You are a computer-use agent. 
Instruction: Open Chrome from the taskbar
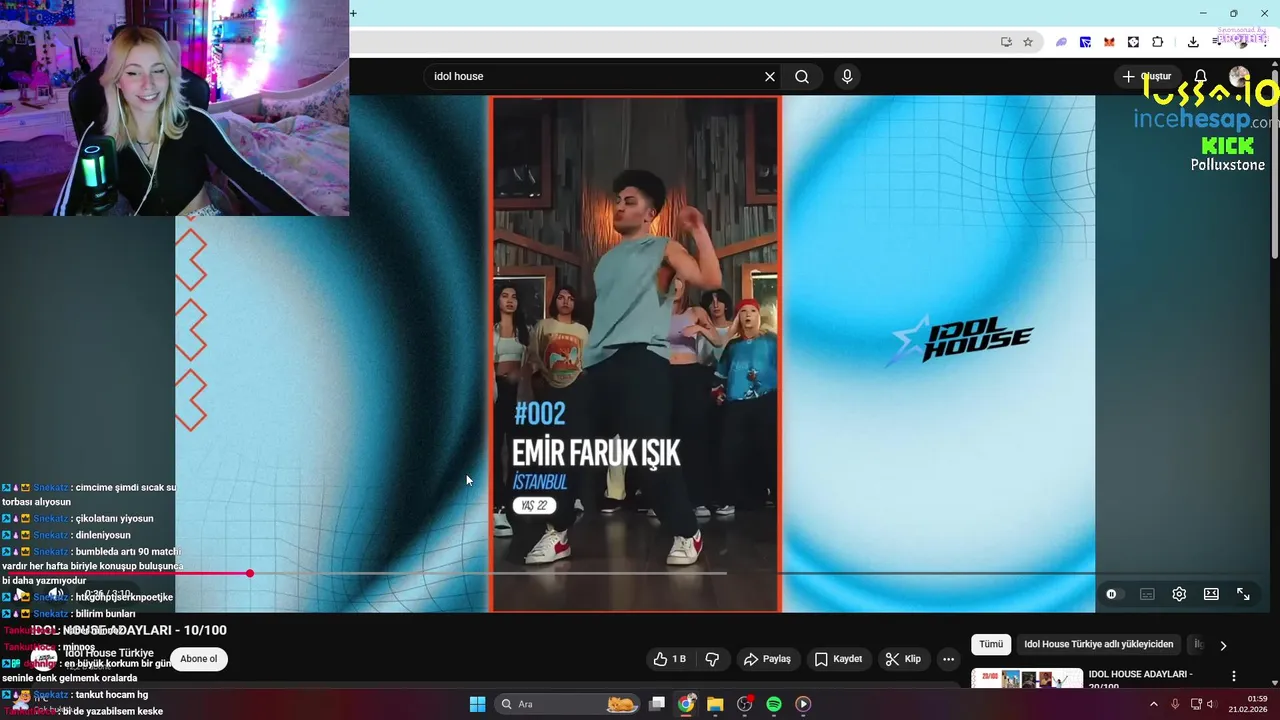click(x=686, y=704)
